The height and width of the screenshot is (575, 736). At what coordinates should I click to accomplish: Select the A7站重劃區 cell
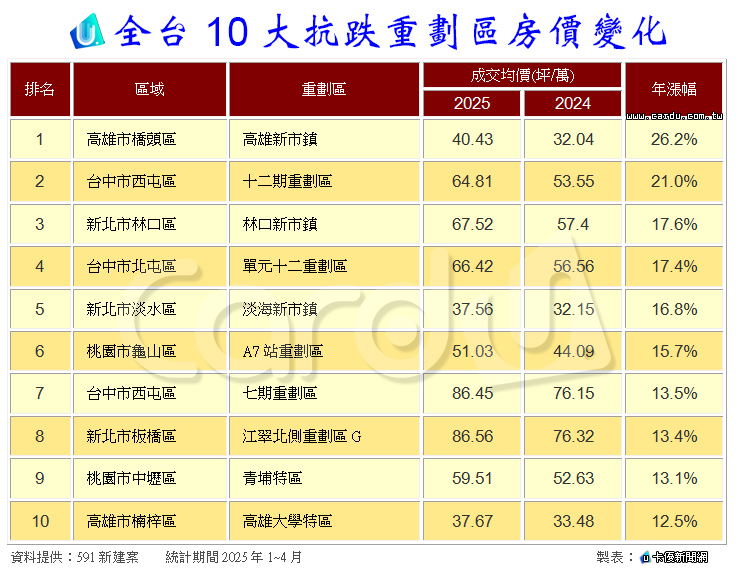tap(324, 351)
